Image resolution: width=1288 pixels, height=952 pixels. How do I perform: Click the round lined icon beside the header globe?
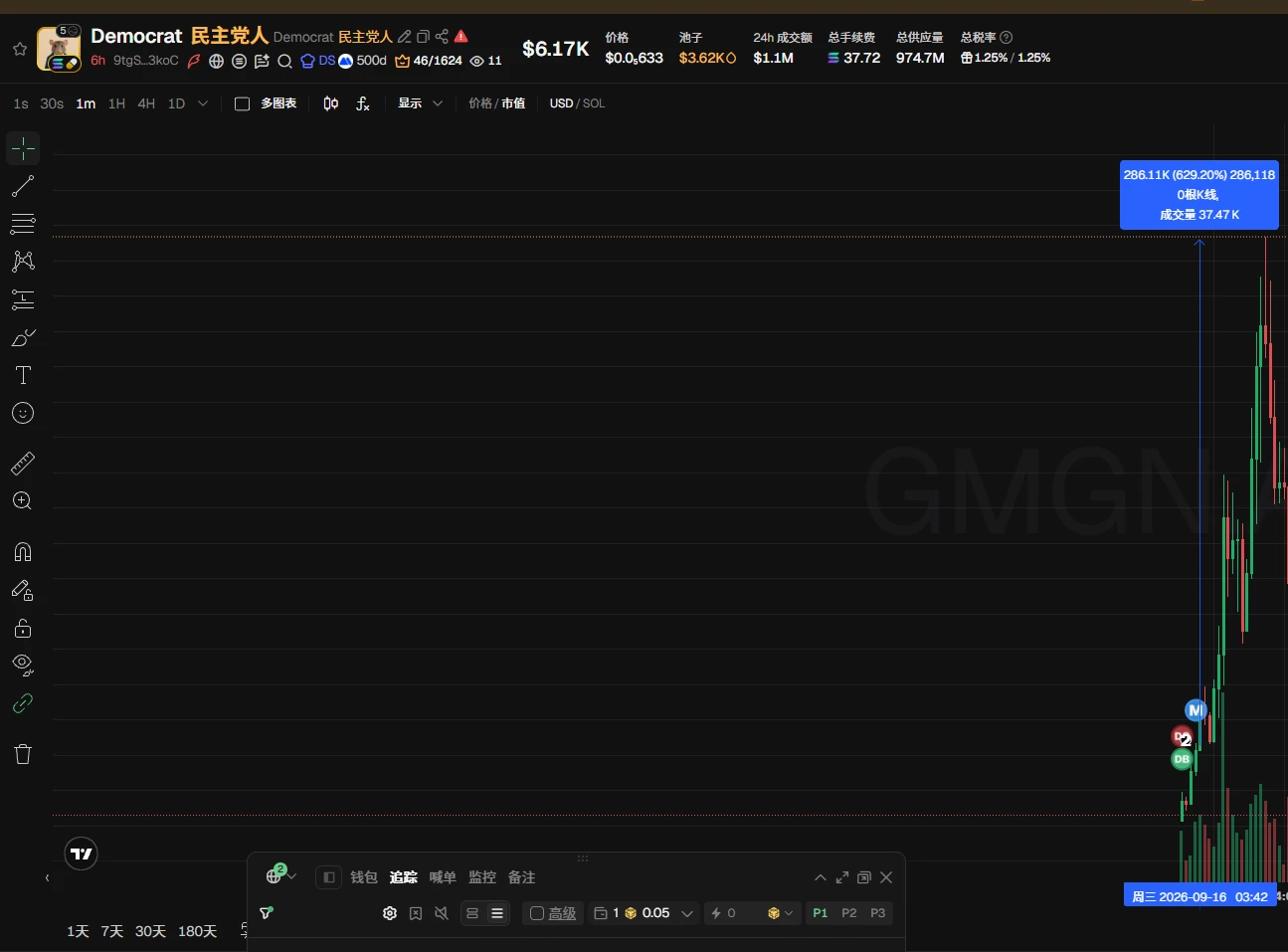click(x=239, y=61)
